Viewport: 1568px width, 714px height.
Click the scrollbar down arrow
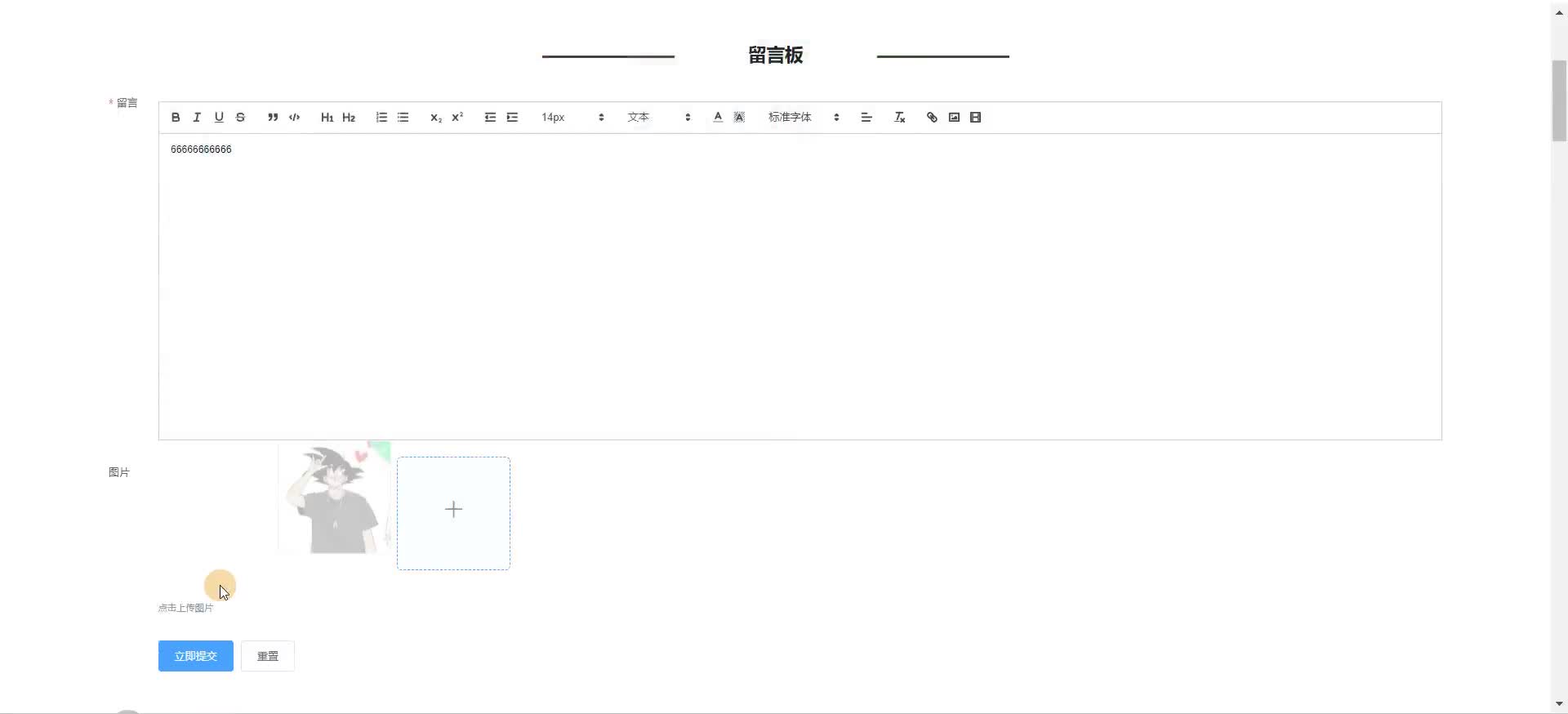[1559, 703]
